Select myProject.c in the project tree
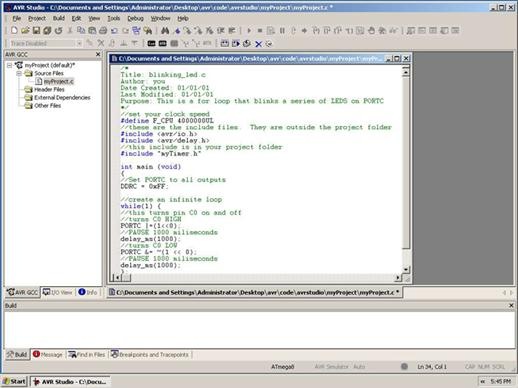The image size is (518, 388). (59, 81)
